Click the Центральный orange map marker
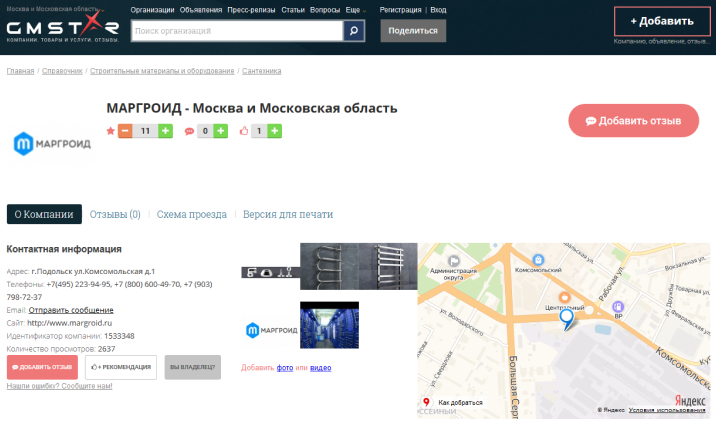This screenshot has height=426, width=716. click(x=565, y=298)
